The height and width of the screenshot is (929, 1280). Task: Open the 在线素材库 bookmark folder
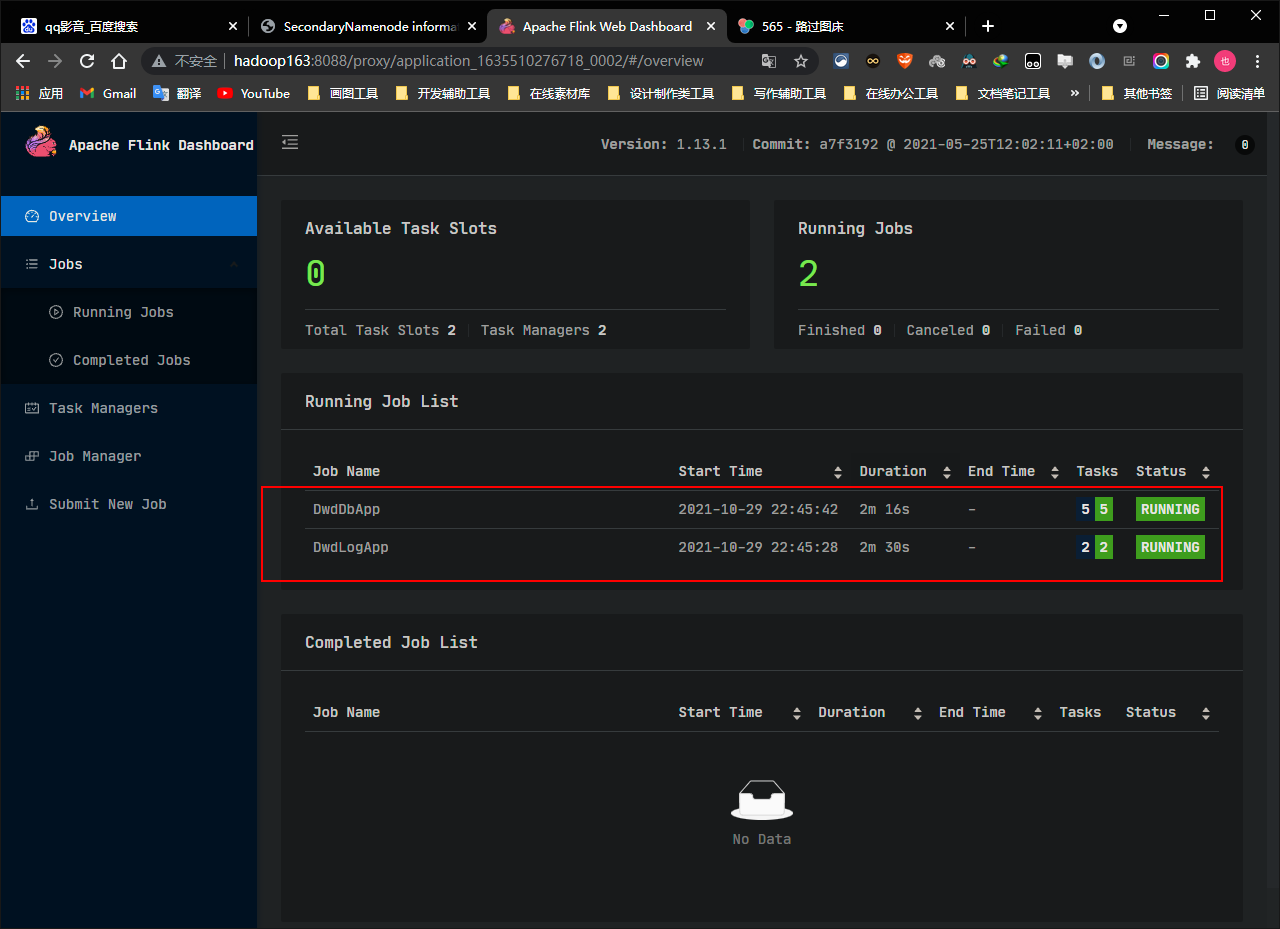click(x=549, y=93)
